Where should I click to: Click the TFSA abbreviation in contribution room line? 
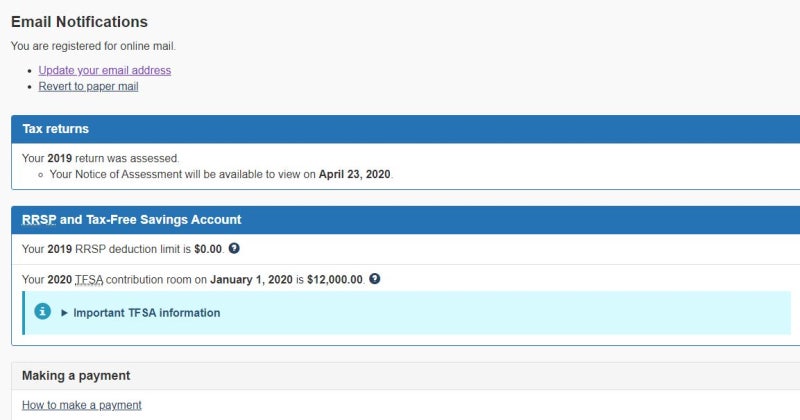pos(89,280)
